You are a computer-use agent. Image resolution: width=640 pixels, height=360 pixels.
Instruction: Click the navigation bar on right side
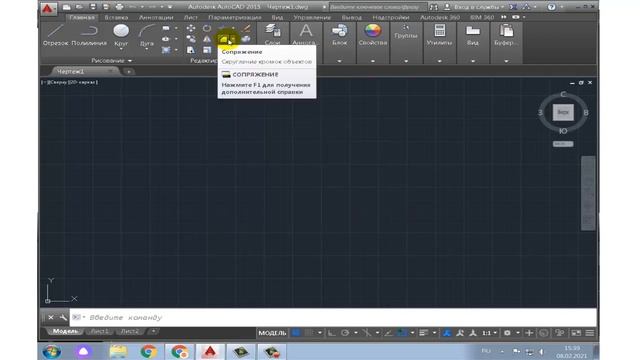[x=588, y=193]
